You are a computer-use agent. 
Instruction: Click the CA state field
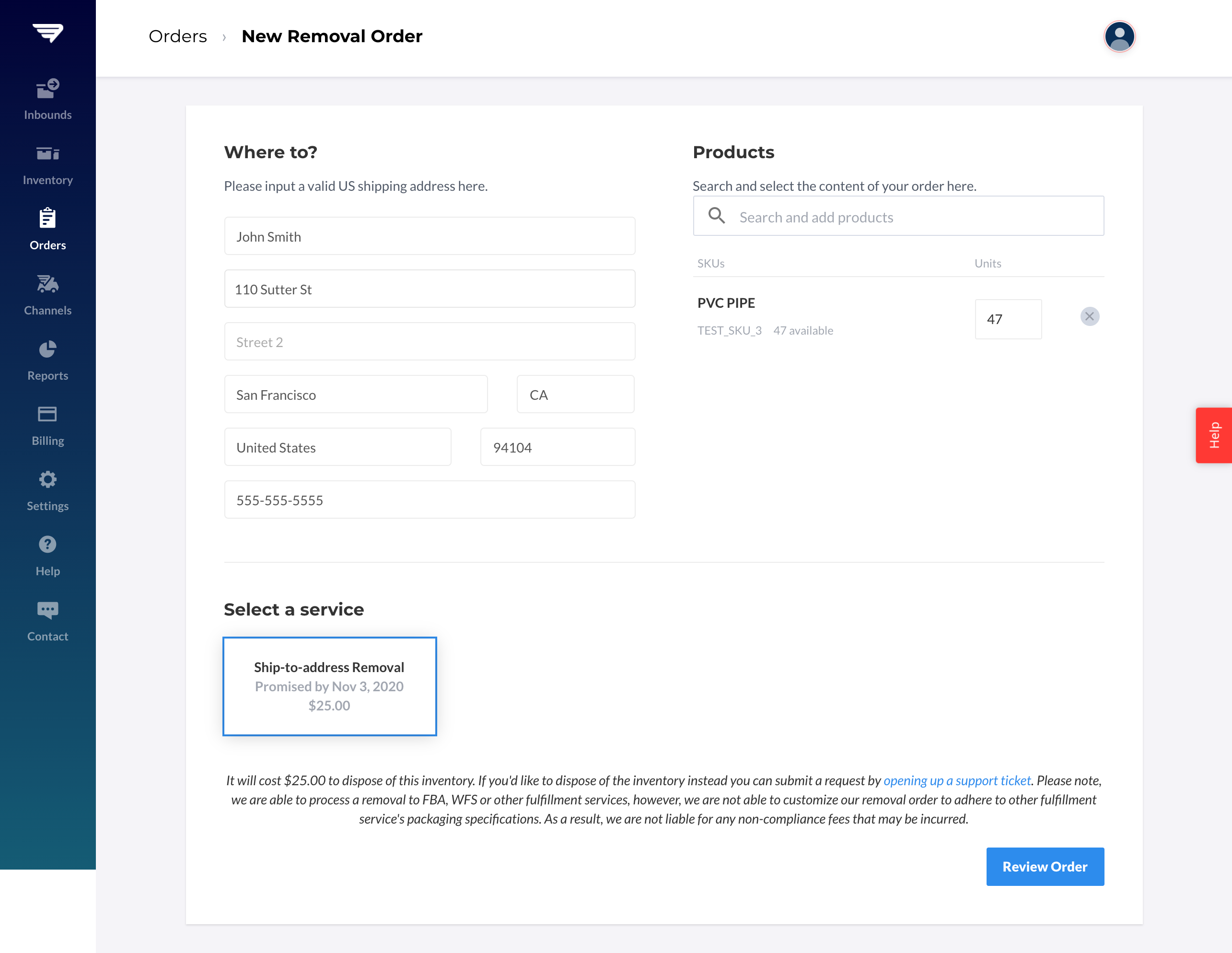point(575,395)
